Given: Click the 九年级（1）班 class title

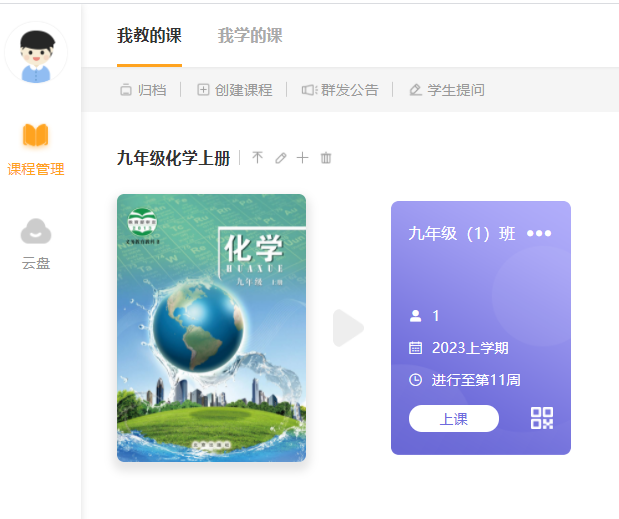Looking at the screenshot, I should click(462, 234).
